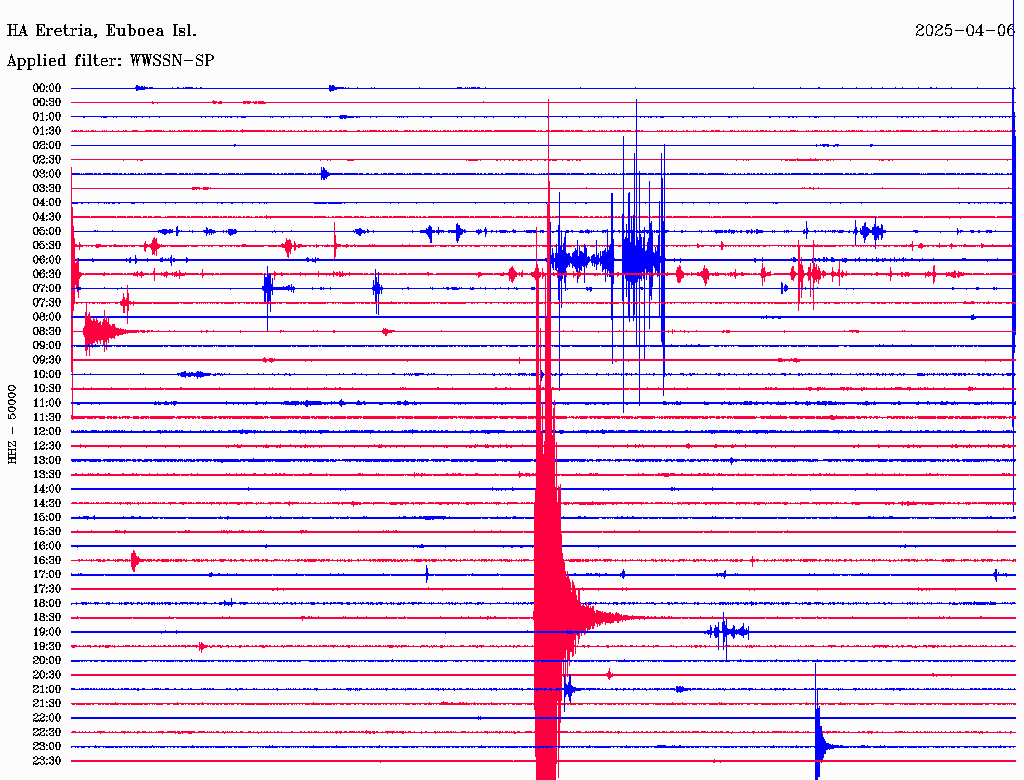Select the 10:30 time row label
Screen dimensions: 1024x780
point(47,389)
